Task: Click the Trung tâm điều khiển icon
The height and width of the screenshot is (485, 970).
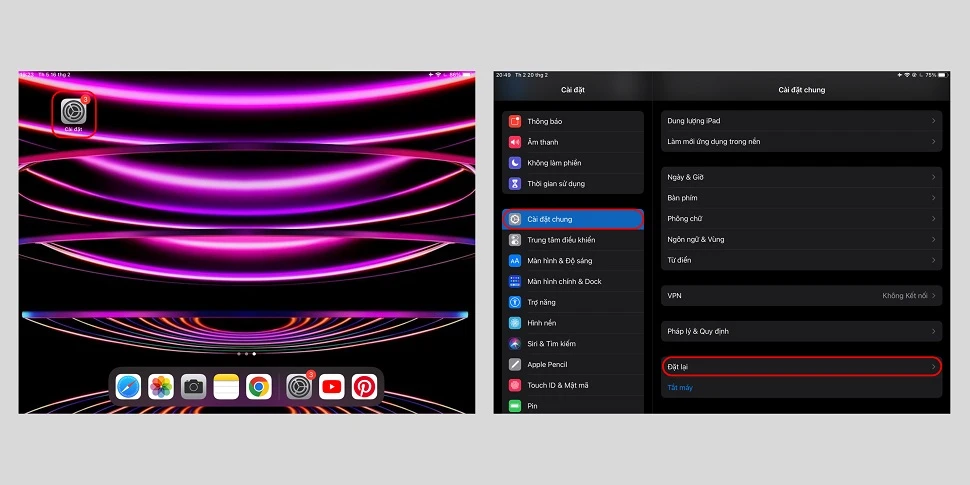Action: coord(515,240)
